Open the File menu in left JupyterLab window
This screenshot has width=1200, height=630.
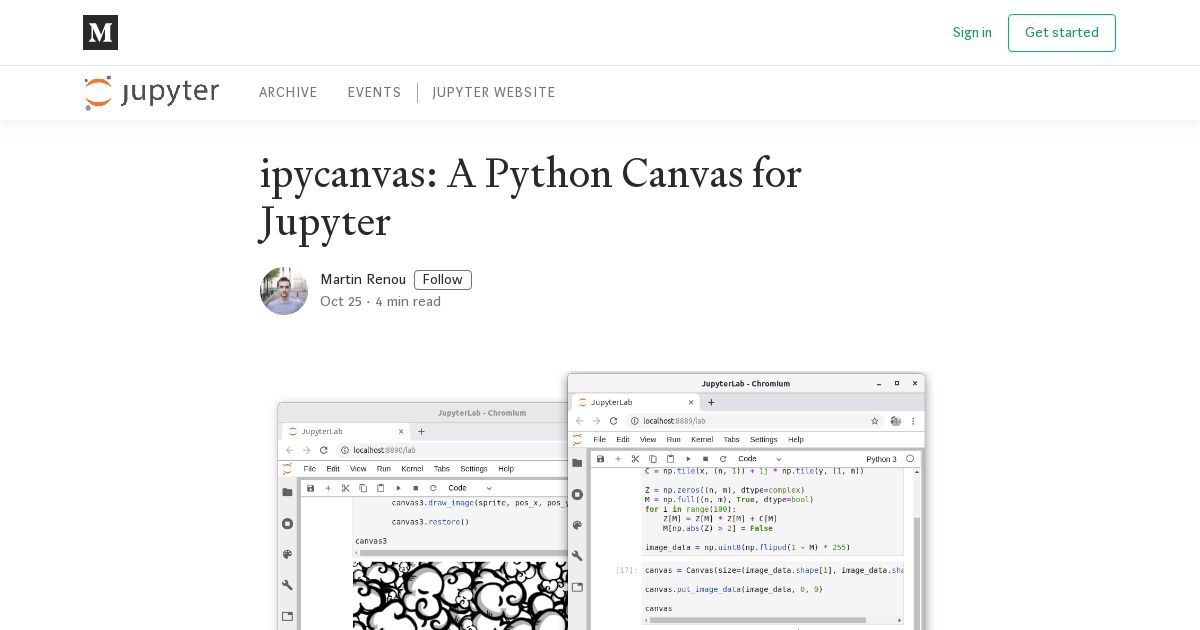click(310, 469)
